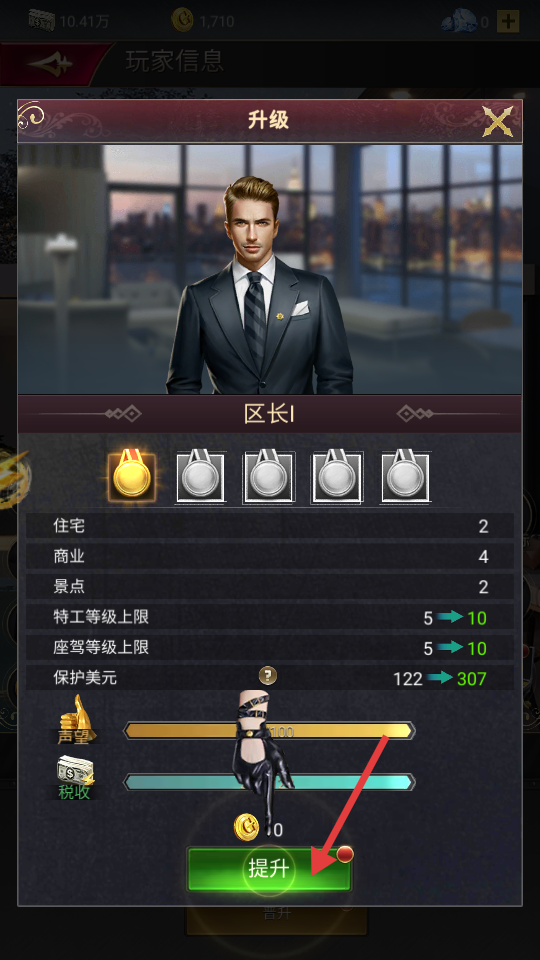Screen dimensions: 540x960
Task: Click the 声望 reputation progress bar
Action: [269, 730]
